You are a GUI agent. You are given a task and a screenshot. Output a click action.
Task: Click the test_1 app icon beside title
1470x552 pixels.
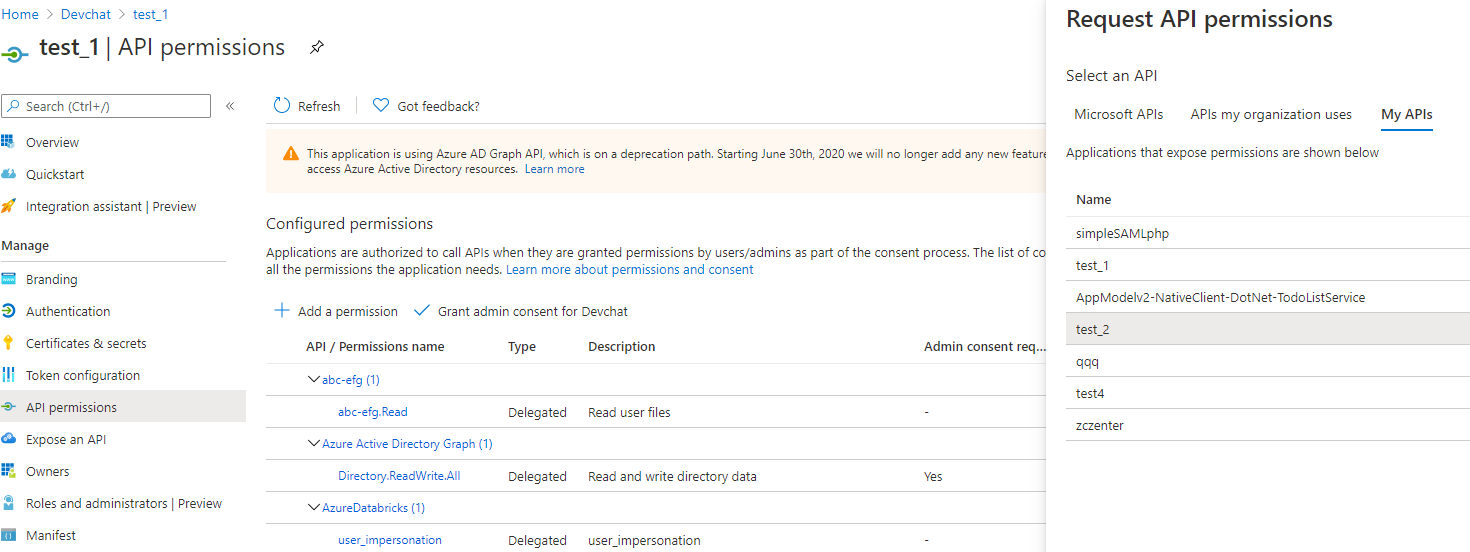point(16,53)
